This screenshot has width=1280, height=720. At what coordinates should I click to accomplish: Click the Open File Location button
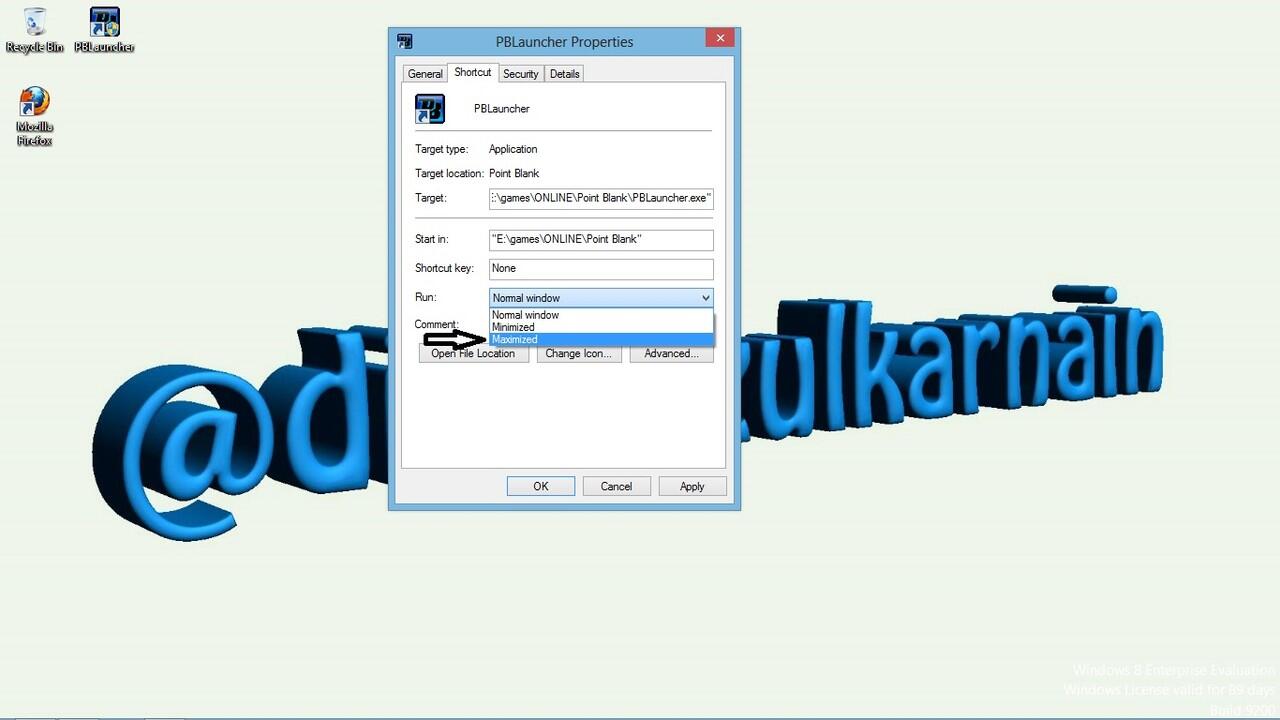473,354
